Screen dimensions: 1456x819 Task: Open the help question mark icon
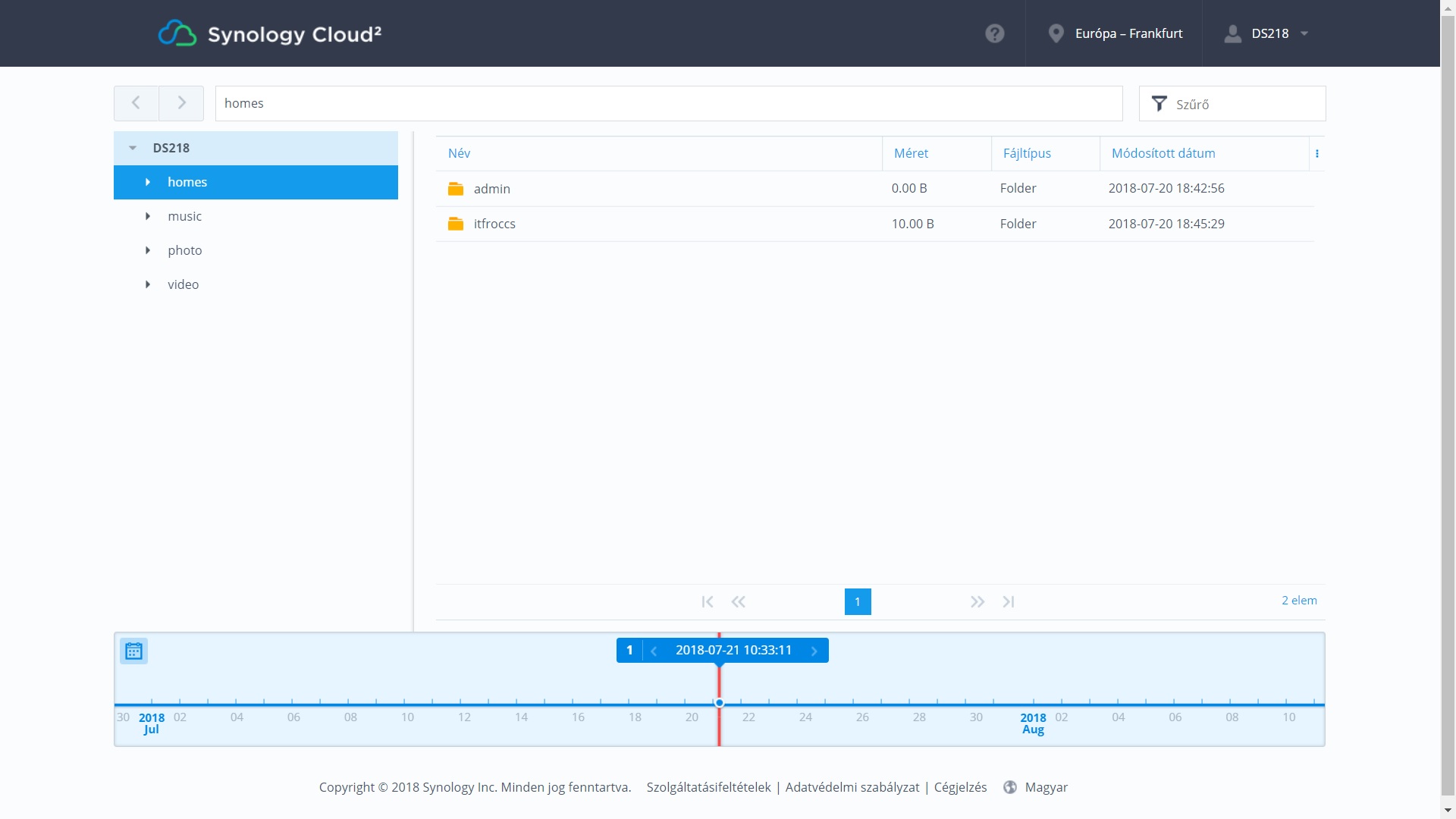994,33
